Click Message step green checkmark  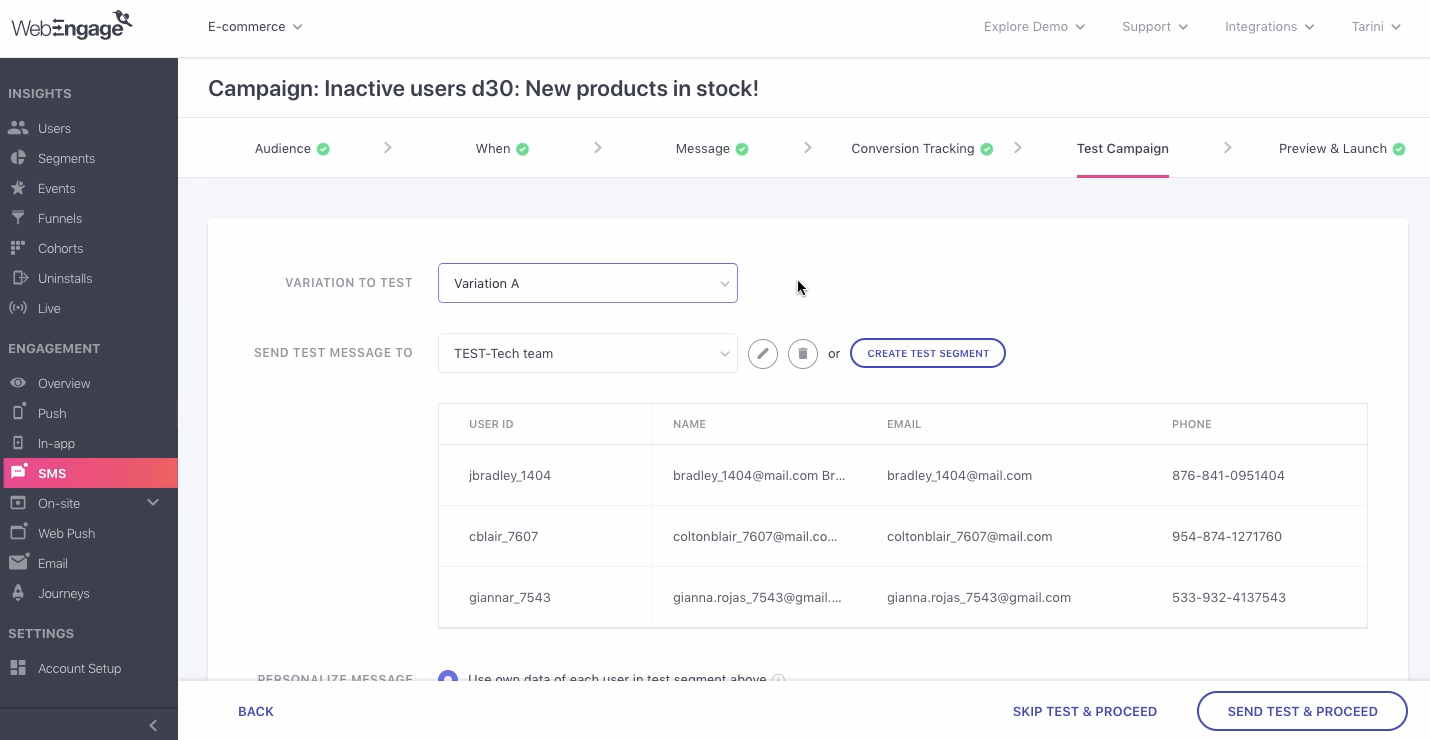tap(742, 149)
